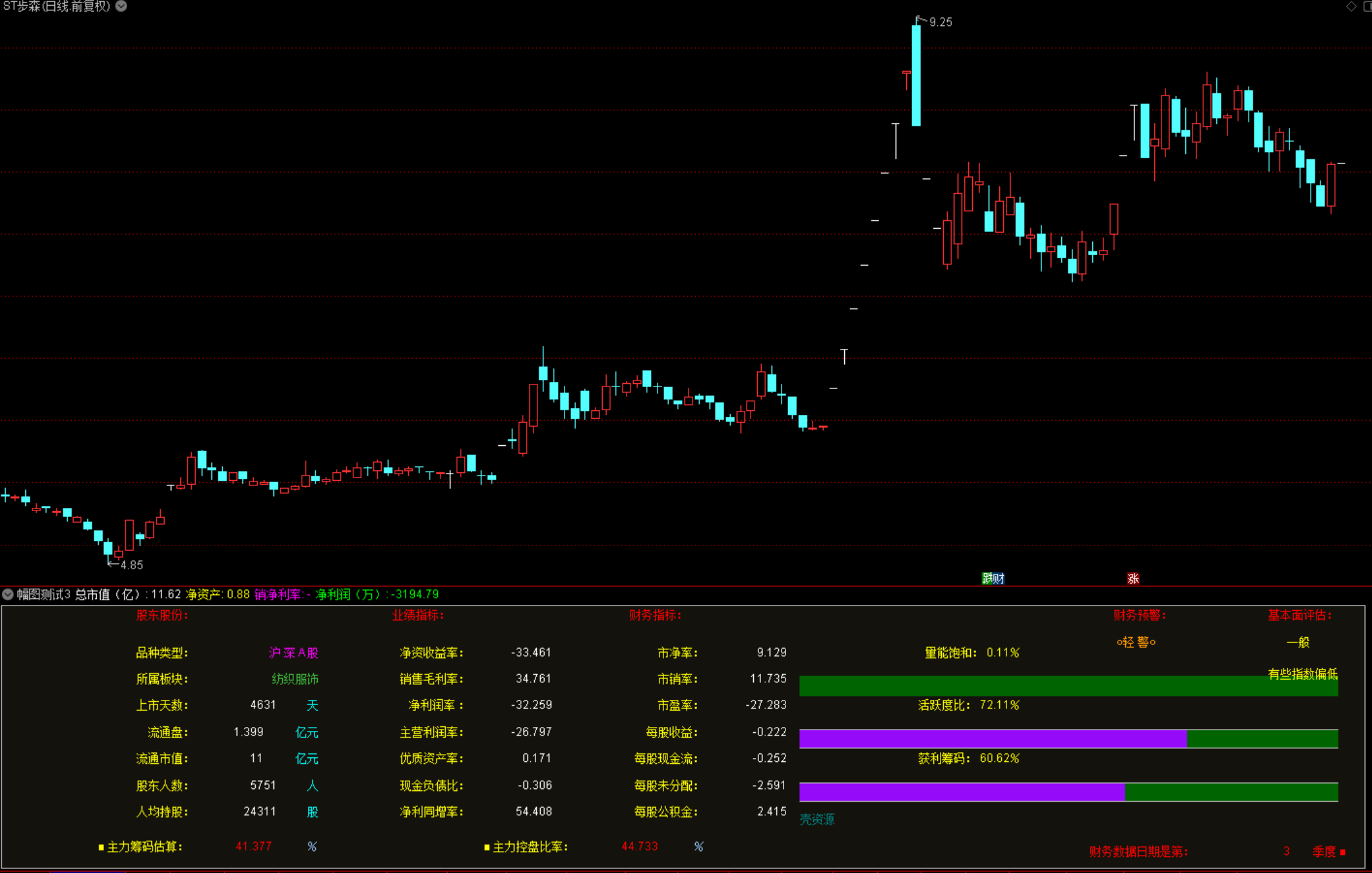Click the purple 获利筹码 progress bar
Viewport: 1372px width, 873px height.
tap(961, 792)
